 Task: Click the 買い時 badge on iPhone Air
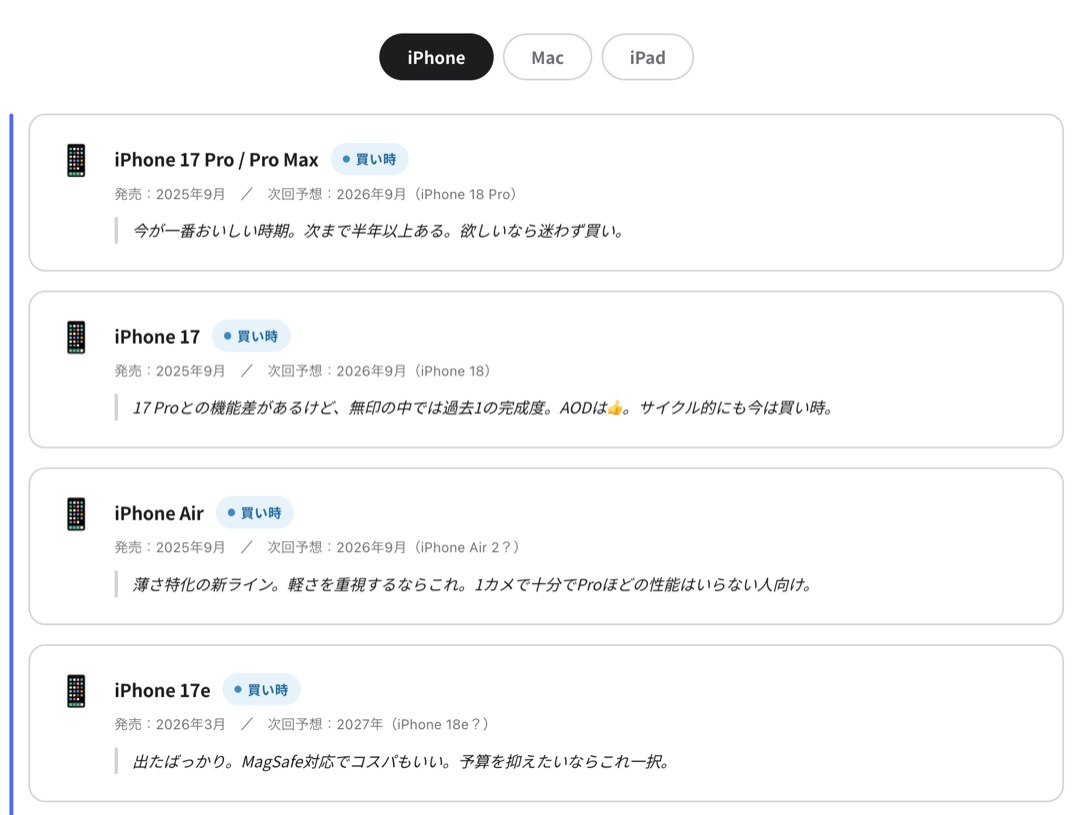pos(254,513)
